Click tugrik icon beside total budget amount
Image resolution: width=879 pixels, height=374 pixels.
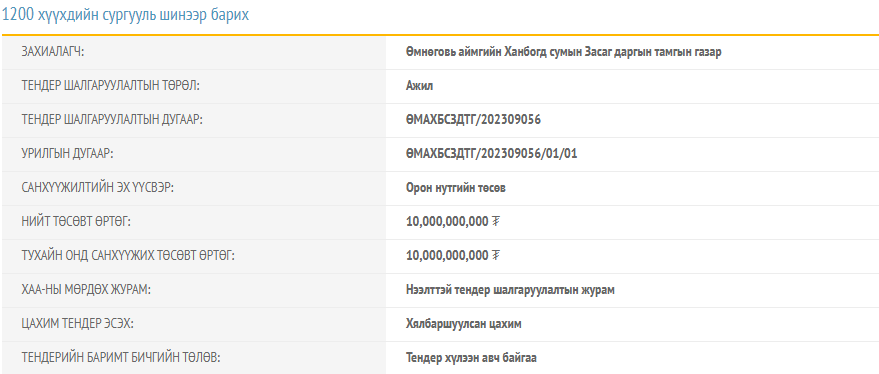[496, 222]
